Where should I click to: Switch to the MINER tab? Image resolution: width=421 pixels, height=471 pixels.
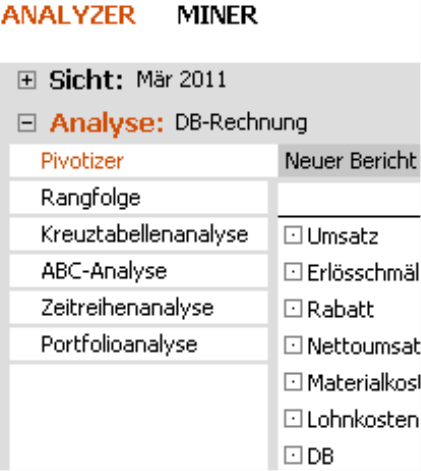(x=217, y=15)
